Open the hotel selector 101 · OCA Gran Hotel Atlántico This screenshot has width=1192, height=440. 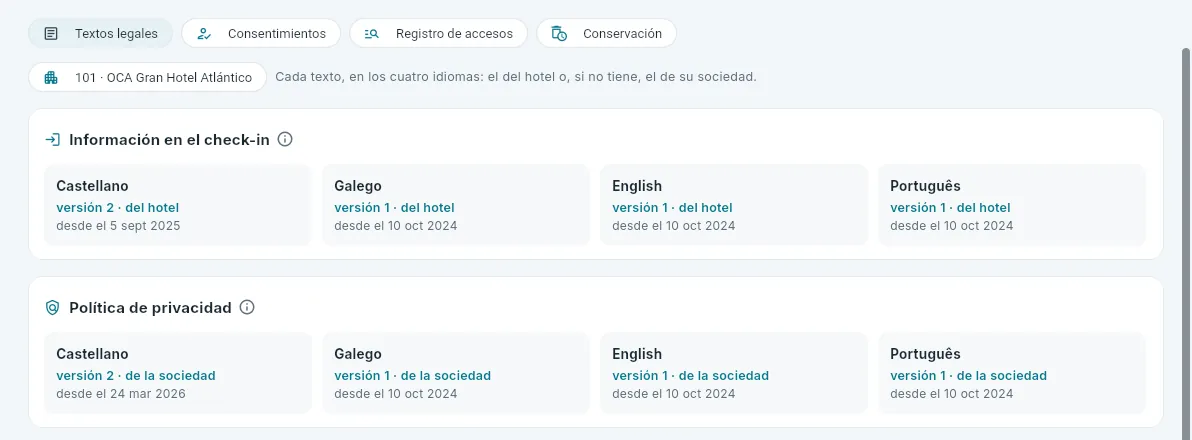click(147, 78)
